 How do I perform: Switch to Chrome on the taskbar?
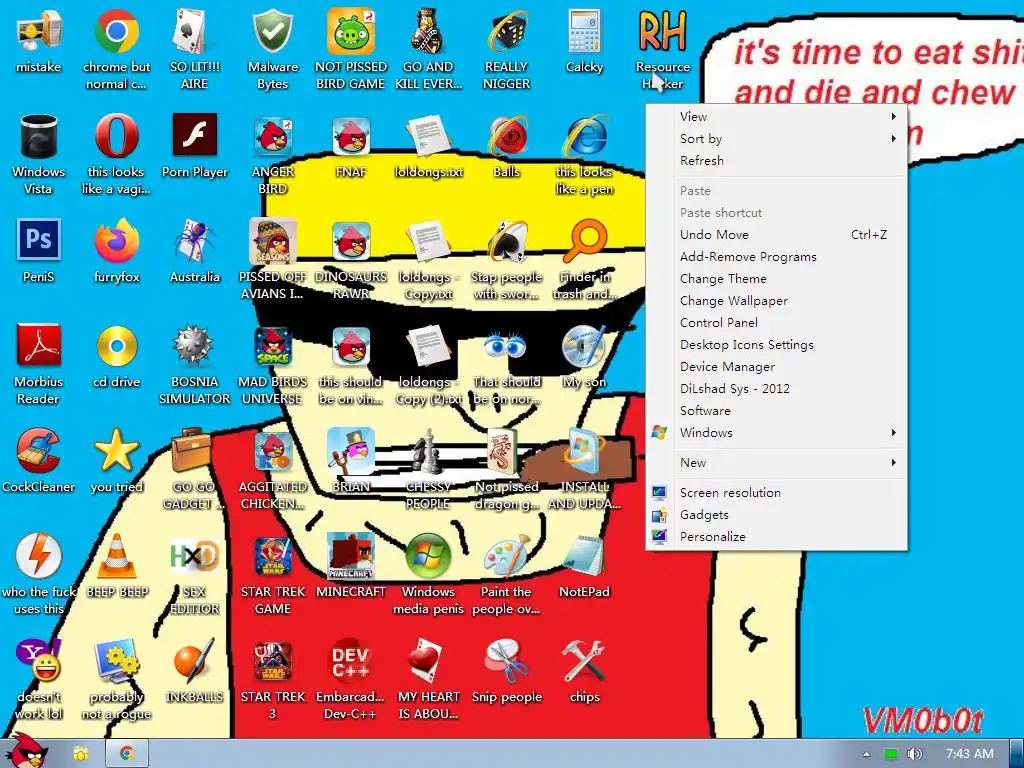127,754
